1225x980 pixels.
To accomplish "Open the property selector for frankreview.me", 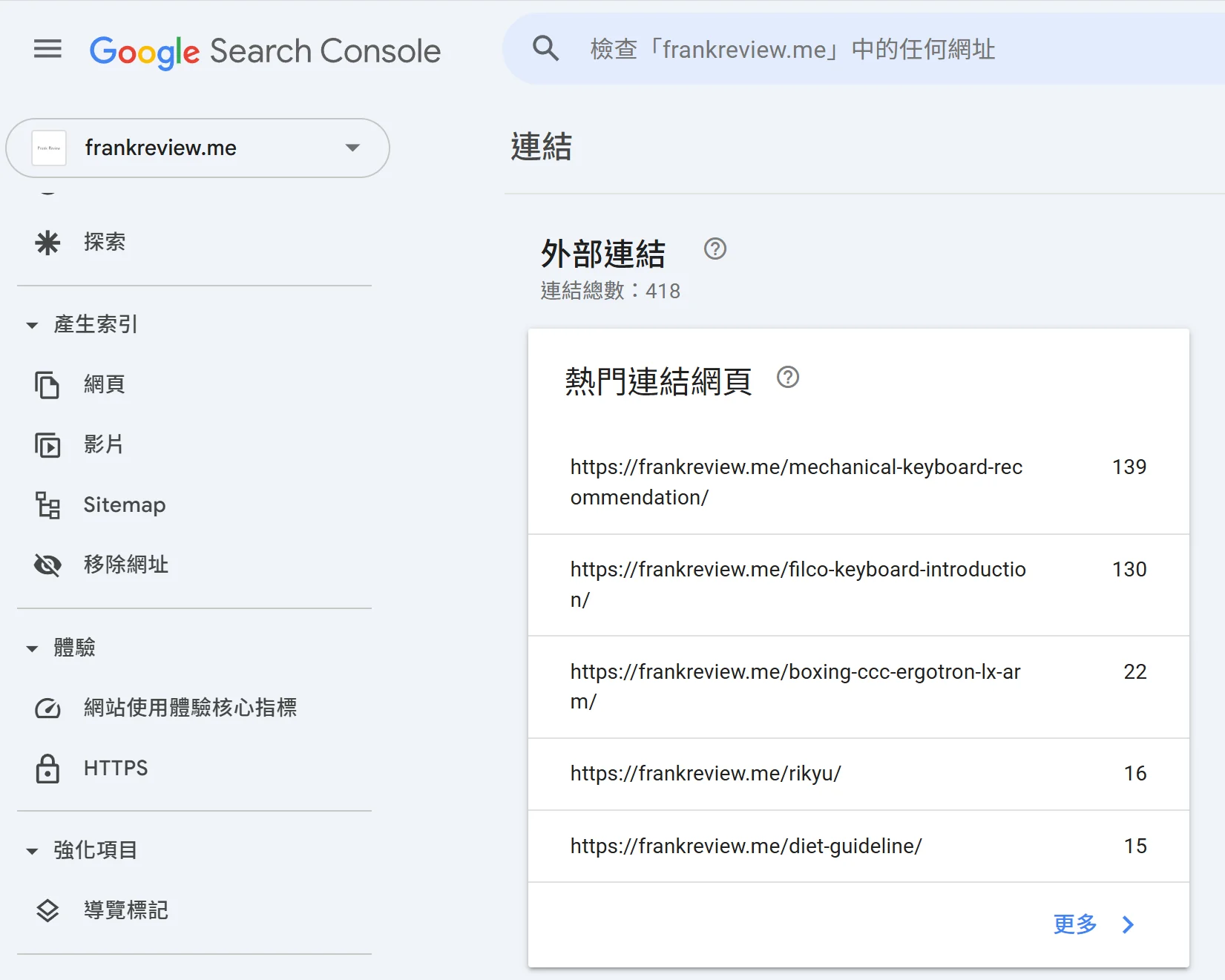I will (x=352, y=148).
